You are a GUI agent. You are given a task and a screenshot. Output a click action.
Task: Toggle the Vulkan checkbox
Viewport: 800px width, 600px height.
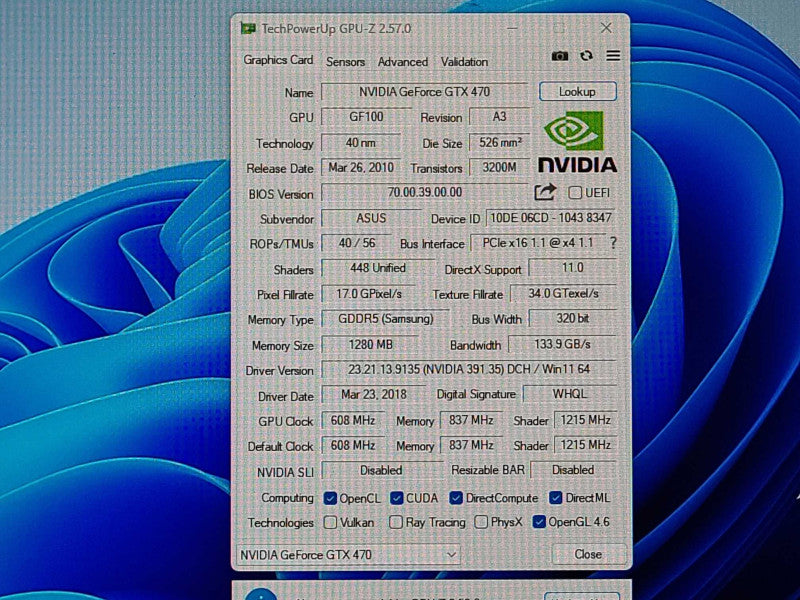pos(330,522)
